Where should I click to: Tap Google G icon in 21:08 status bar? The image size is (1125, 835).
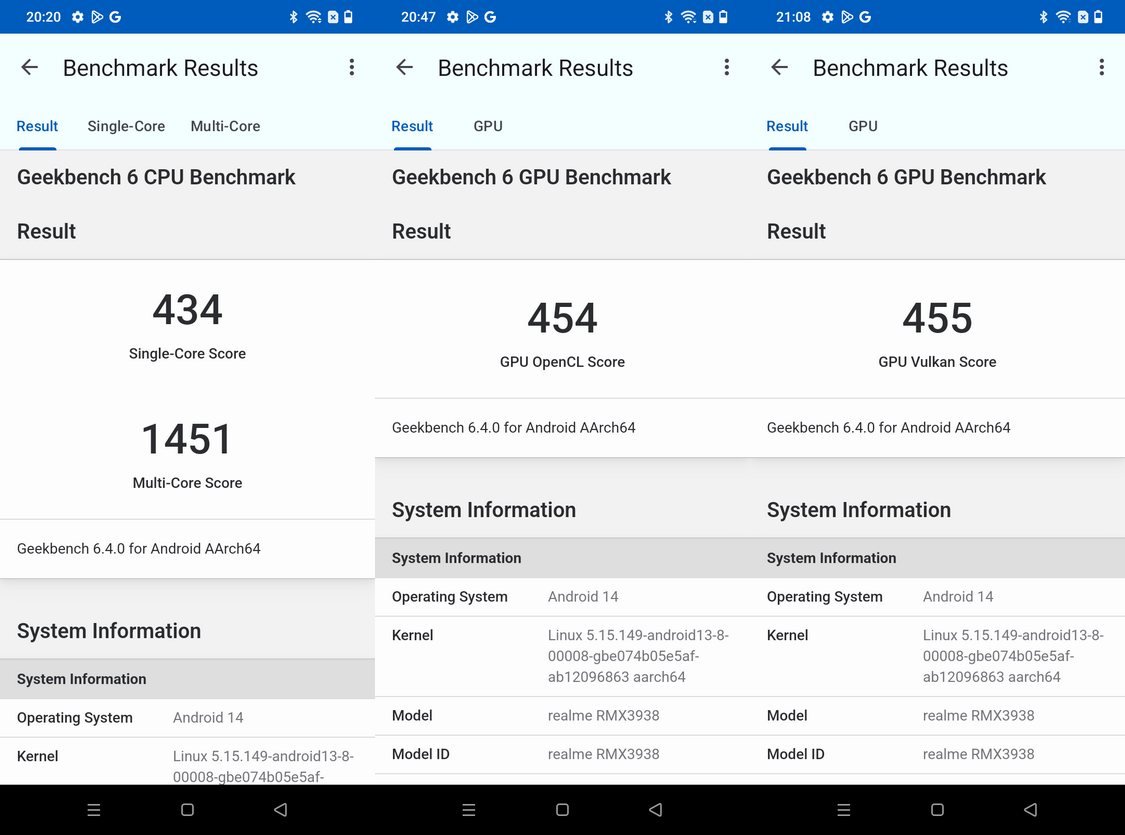tap(865, 16)
